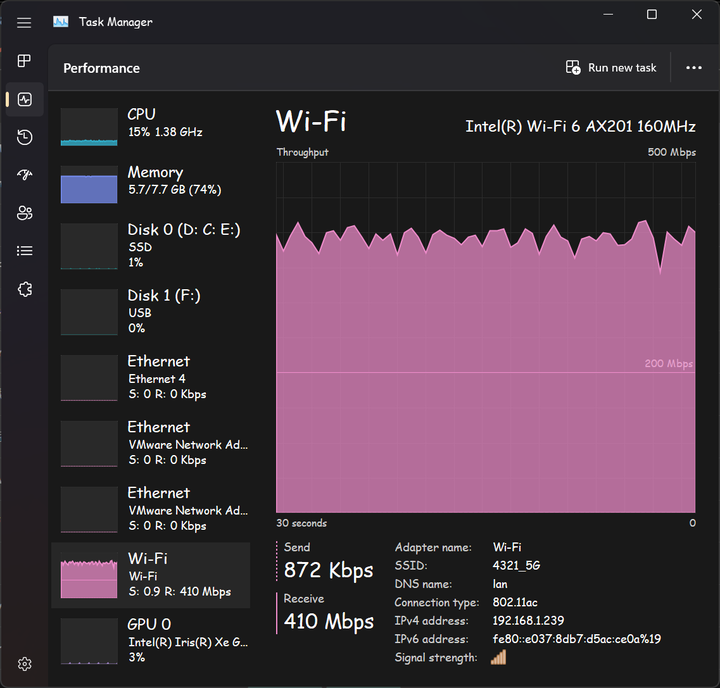The height and width of the screenshot is (688, 720).
Task: Click the CPU usage mini graph thumbnail
Action: (89, 127)
